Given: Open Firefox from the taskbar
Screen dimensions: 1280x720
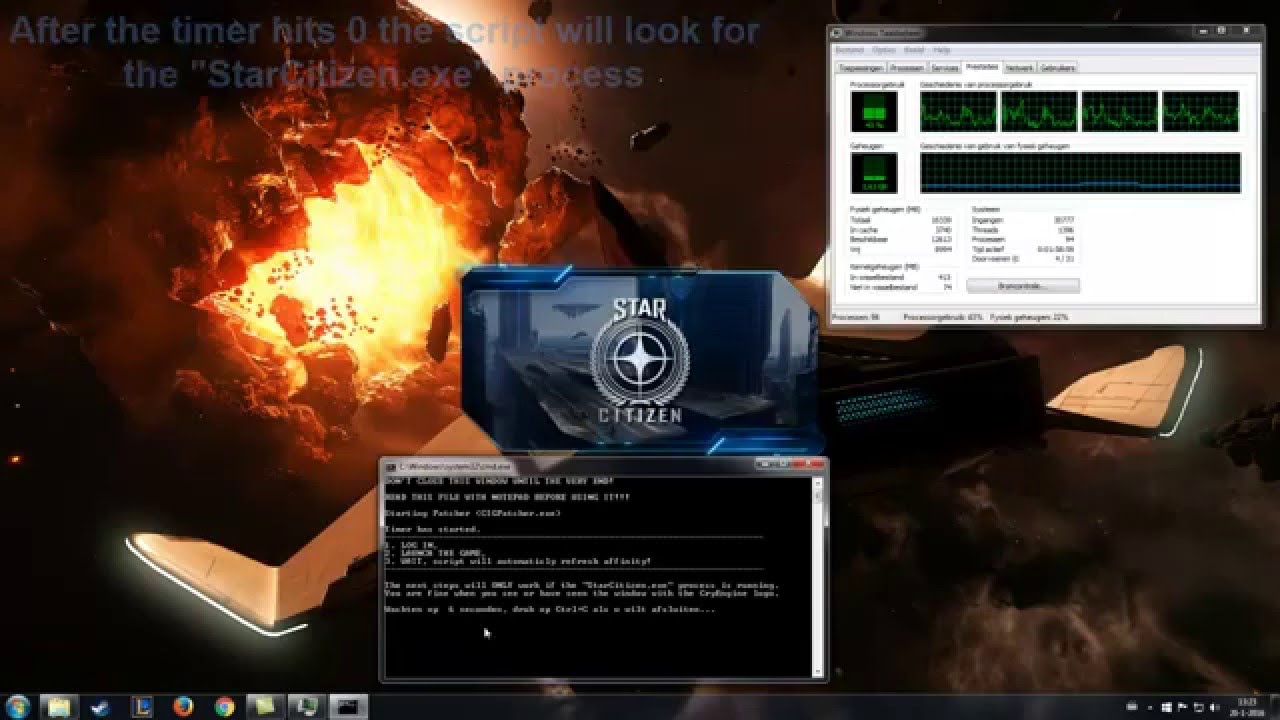Looking at the screenshot, I should pos(183,707).
